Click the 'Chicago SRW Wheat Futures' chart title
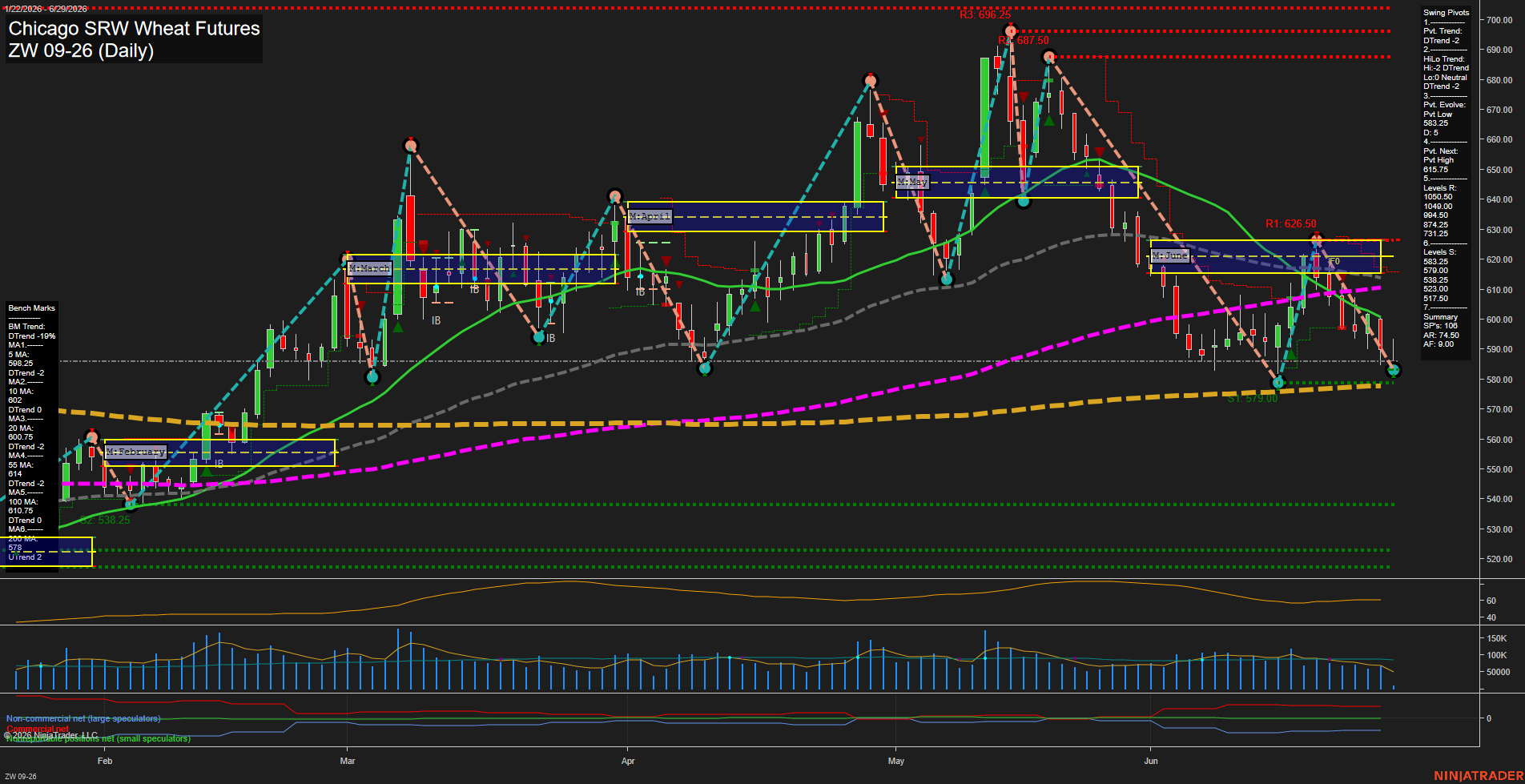 [134, 29]
